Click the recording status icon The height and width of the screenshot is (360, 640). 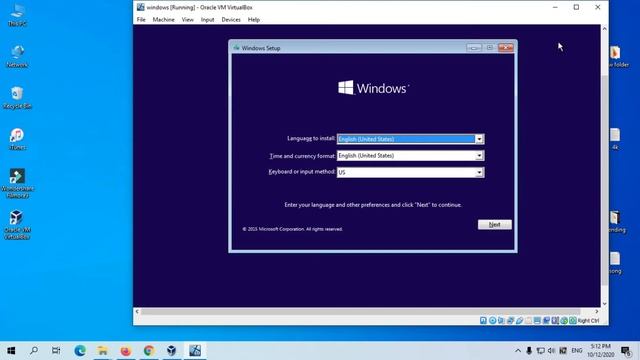546,320
